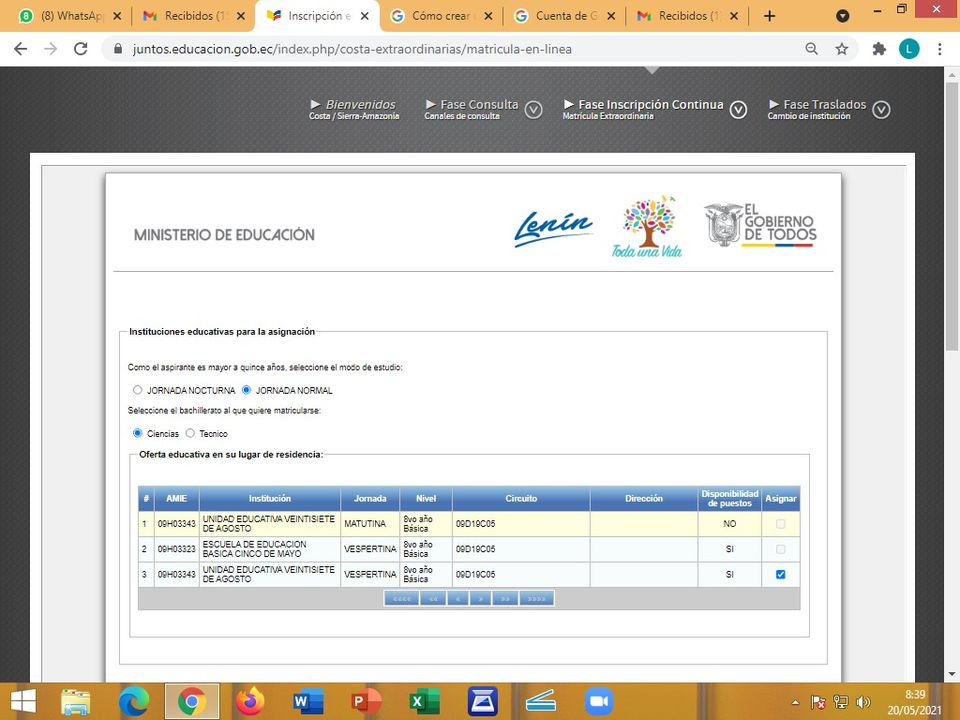
Task: Uncheck Asignar for row 3 vespertina
Action: tap(780, 575)
